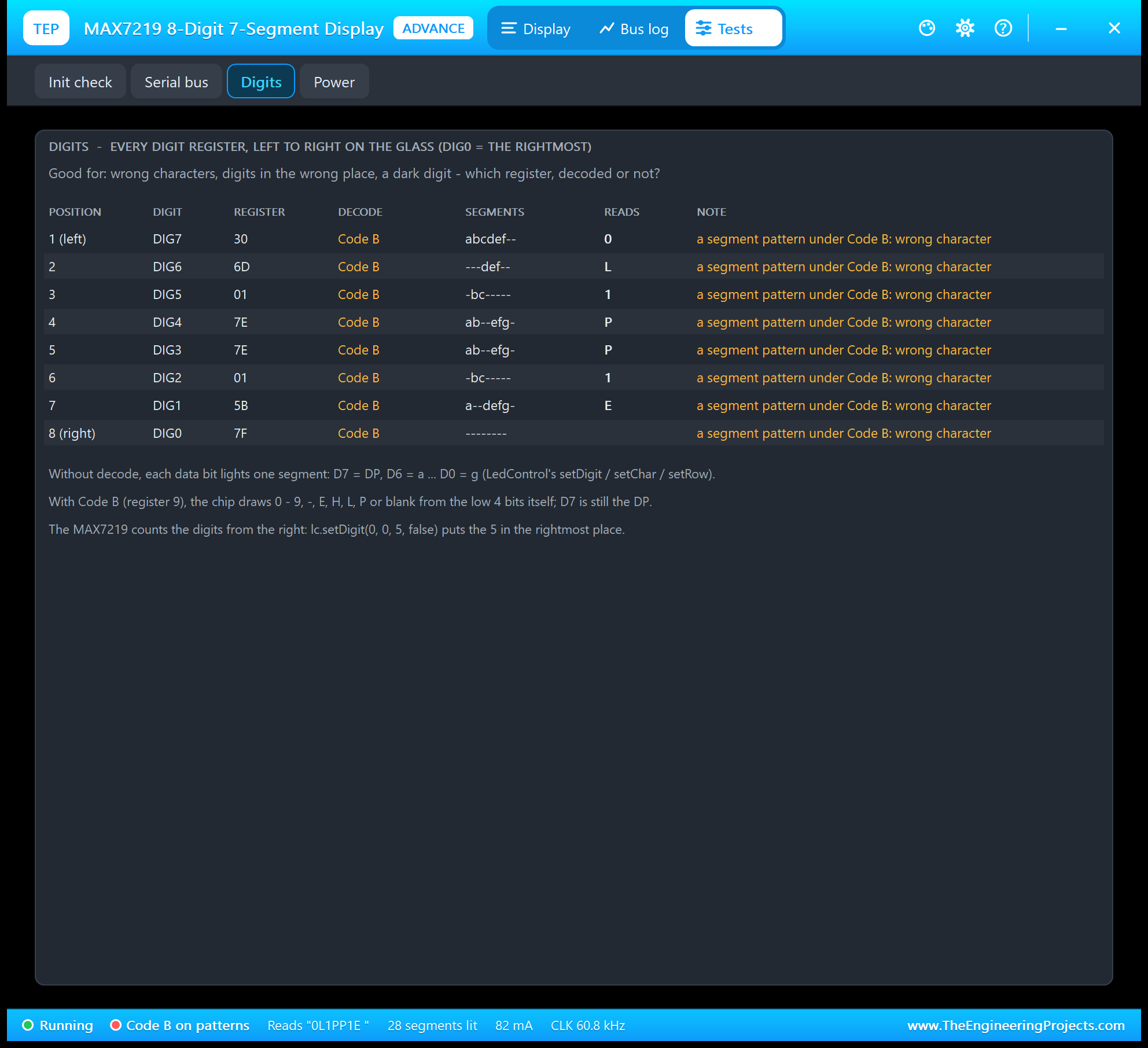Click the 8 (right) position cell

[72, 433]
